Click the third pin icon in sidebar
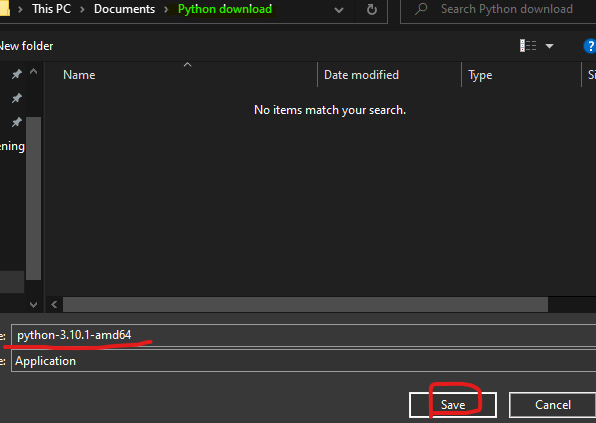The image size is (596, 423). pyautogui.click(x=16, y=122)
